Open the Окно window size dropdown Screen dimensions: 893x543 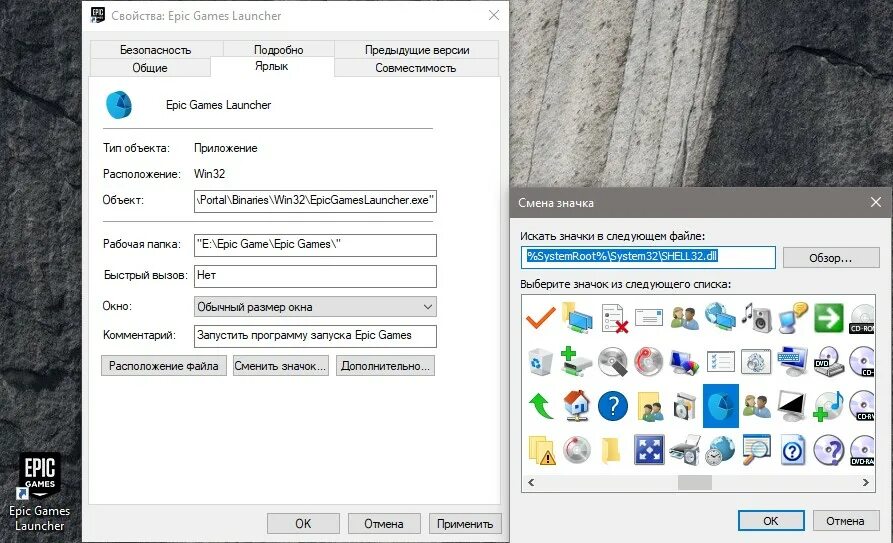[315, 307]
